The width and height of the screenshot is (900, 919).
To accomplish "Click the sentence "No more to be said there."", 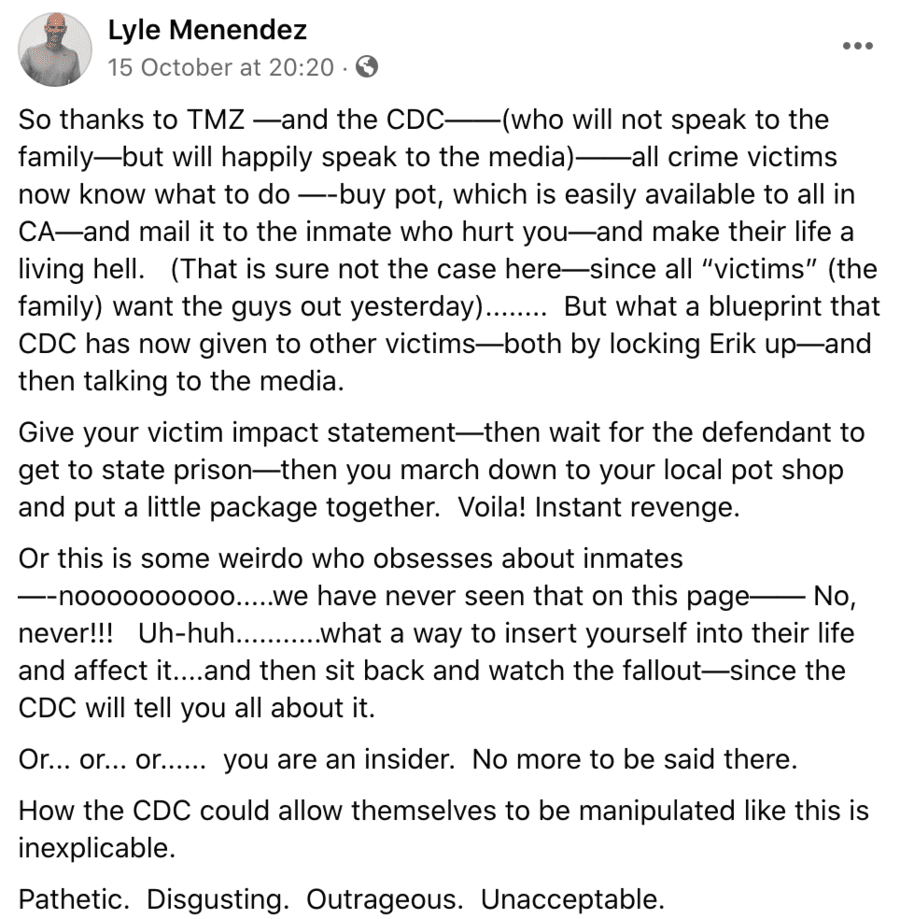I will (x=635, y=759).
